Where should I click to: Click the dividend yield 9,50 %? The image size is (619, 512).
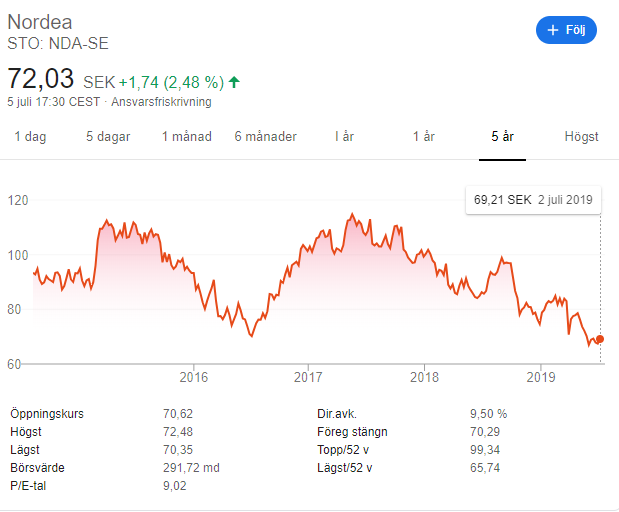[x=488, y=414]
